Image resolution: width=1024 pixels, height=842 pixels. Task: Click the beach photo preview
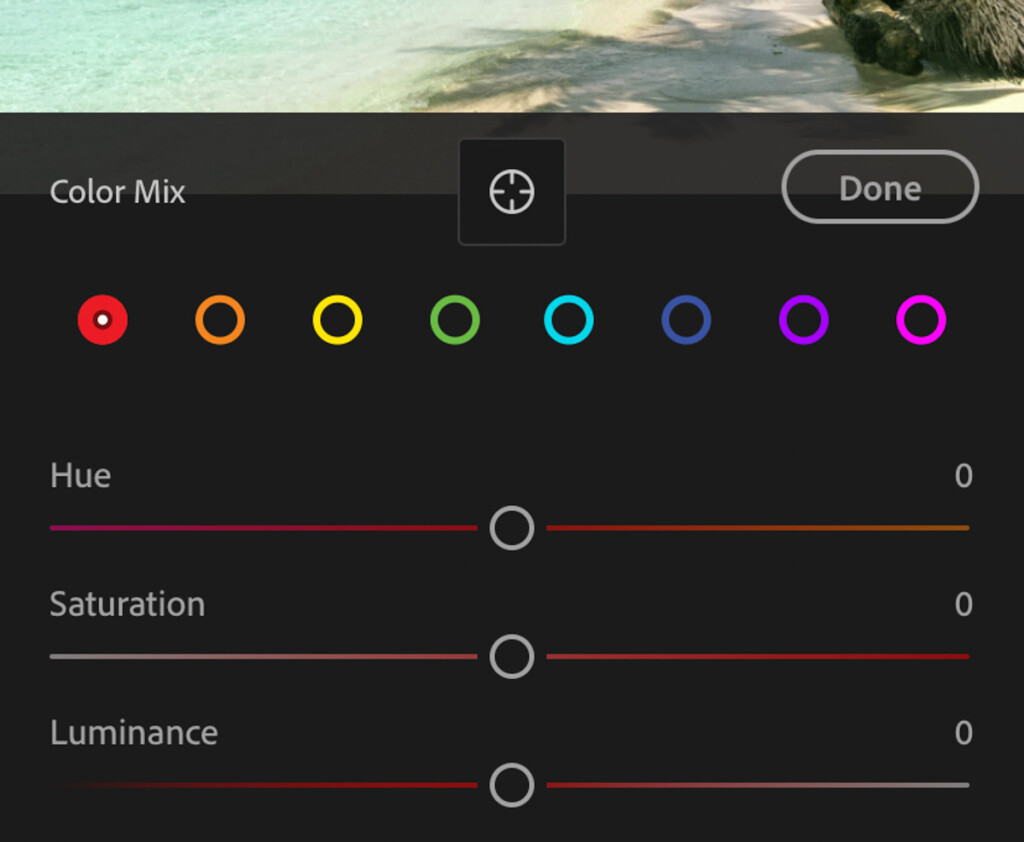coord(512,56)
